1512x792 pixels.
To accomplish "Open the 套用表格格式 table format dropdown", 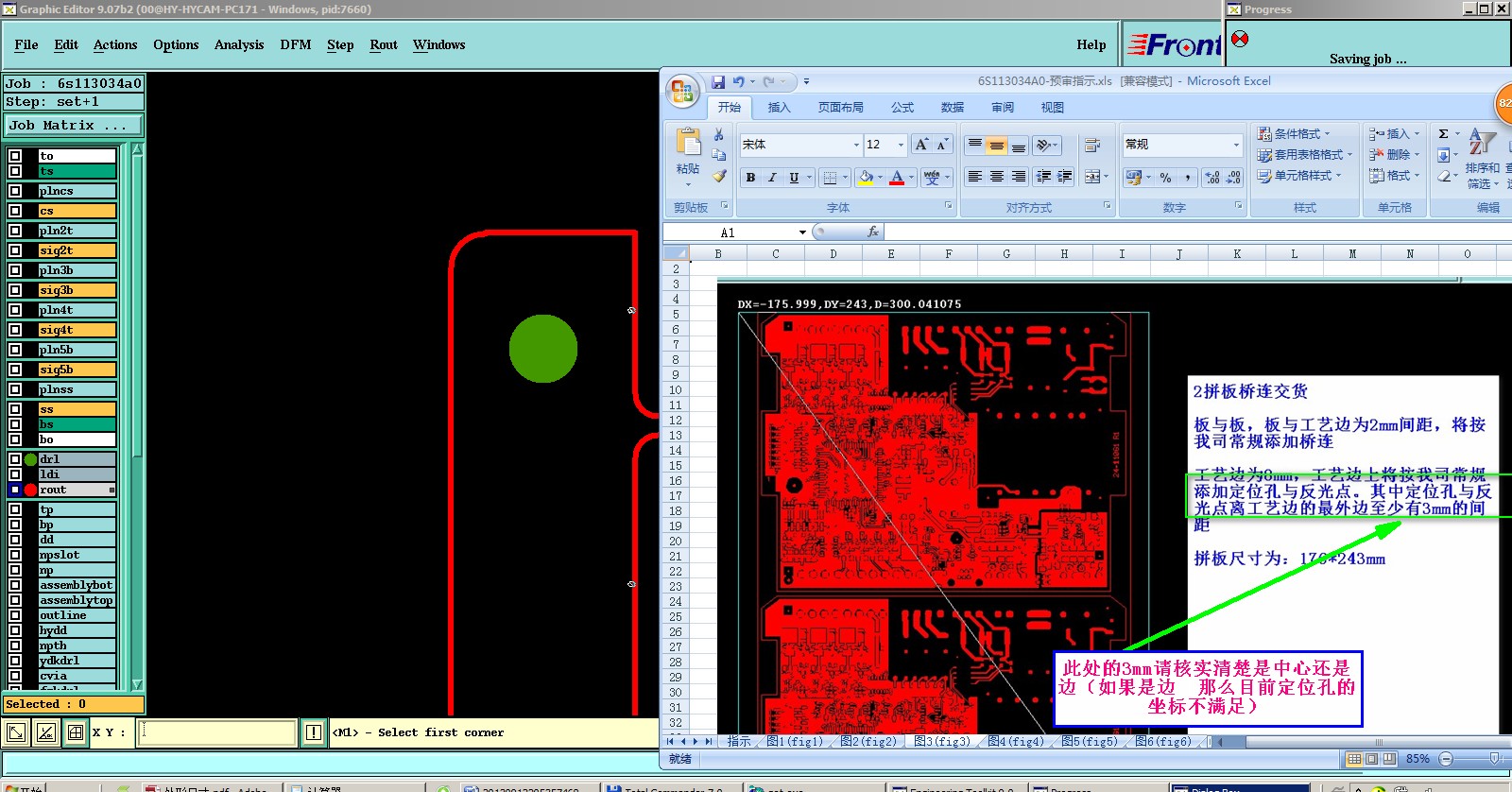I will click(x=1304, y=155).
